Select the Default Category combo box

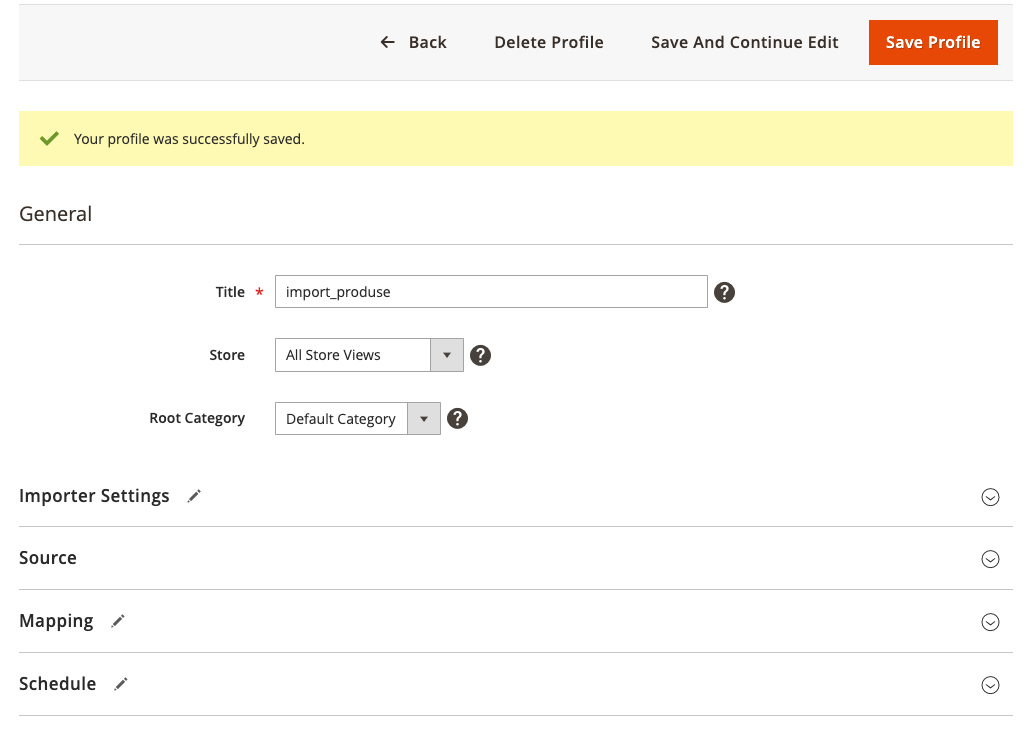tap(358, 419)
